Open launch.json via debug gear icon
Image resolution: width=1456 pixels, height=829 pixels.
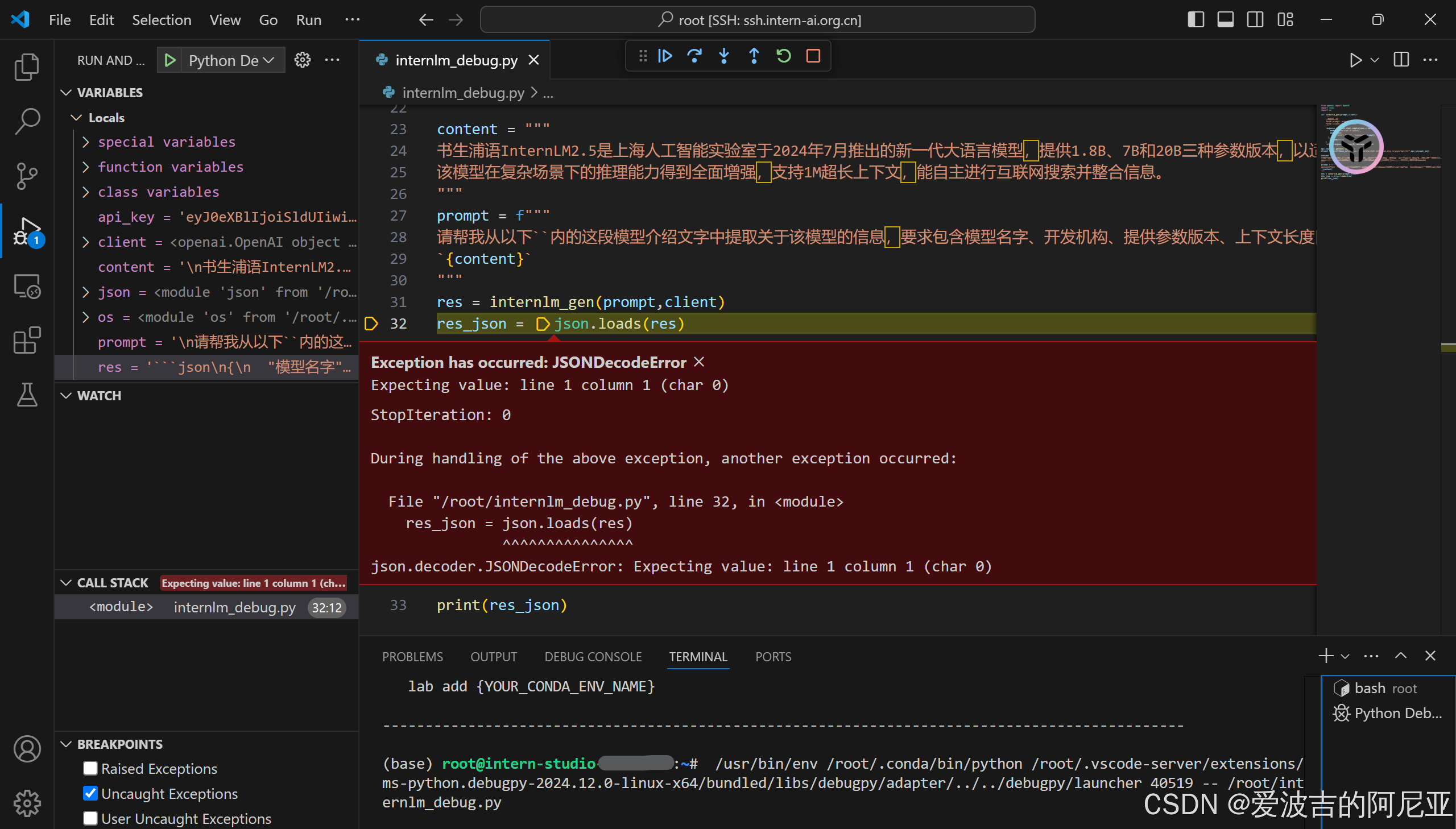click(303, 60)
